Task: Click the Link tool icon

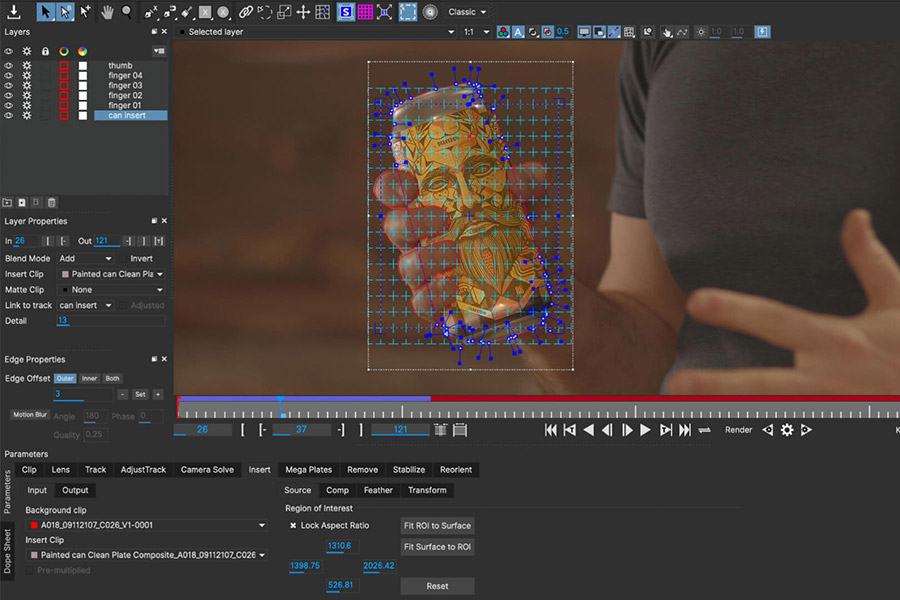Action: click(x=245, y=11)
